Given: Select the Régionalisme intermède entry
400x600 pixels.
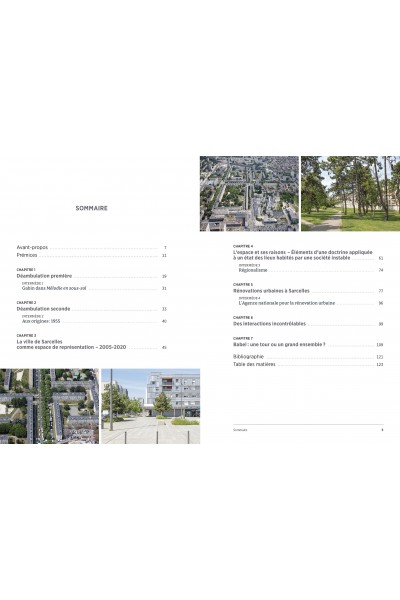Looking at the screenshot, I should 311,270.
